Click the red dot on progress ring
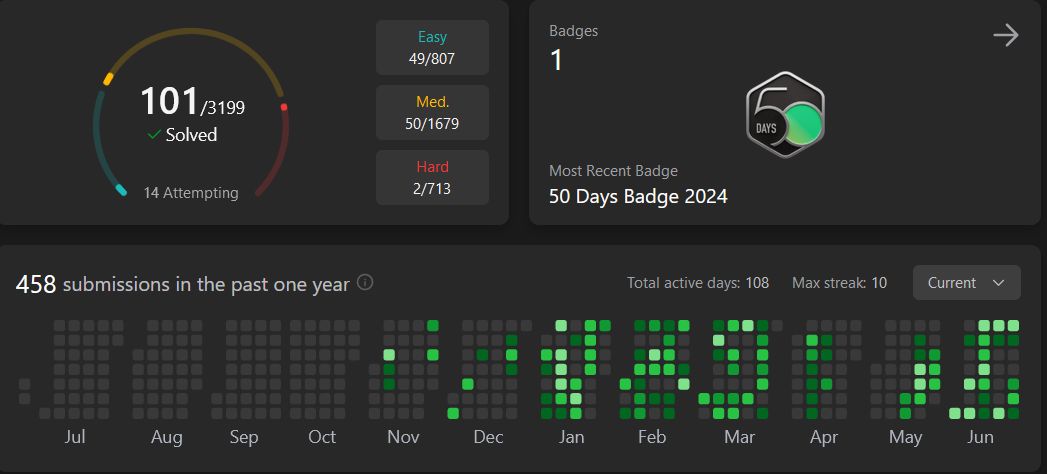Screen dimensions: 1047x474 (x=284, y=107)
